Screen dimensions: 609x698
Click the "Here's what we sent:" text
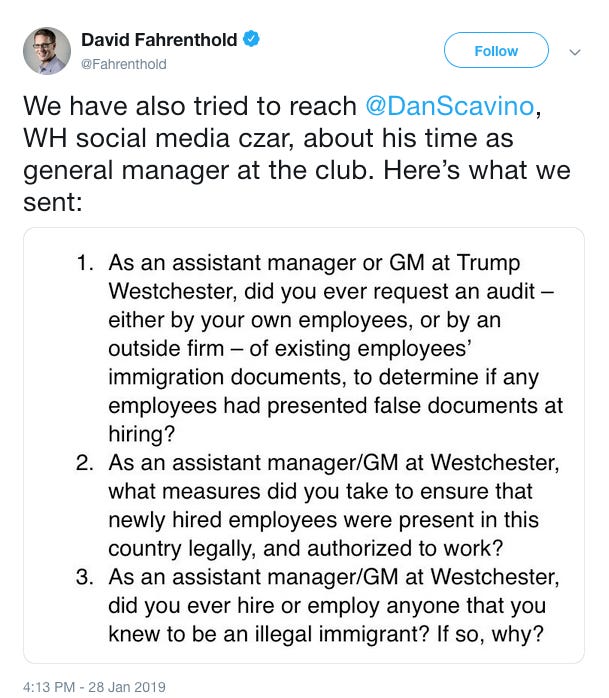tap(297, 186)
